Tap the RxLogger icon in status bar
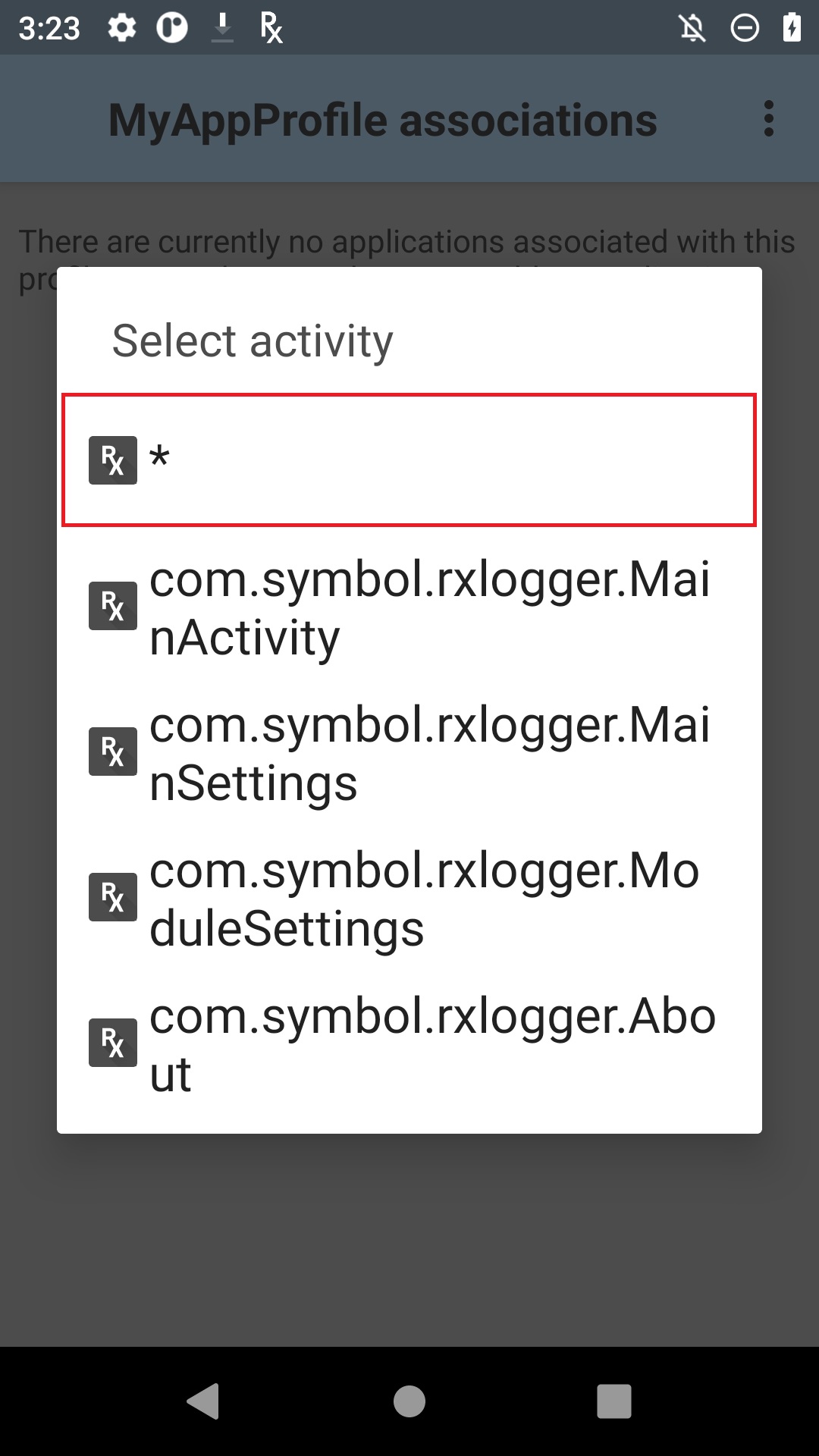Image resolution: width=819 pixels, height=1456 pixels. tap(271, 28)
